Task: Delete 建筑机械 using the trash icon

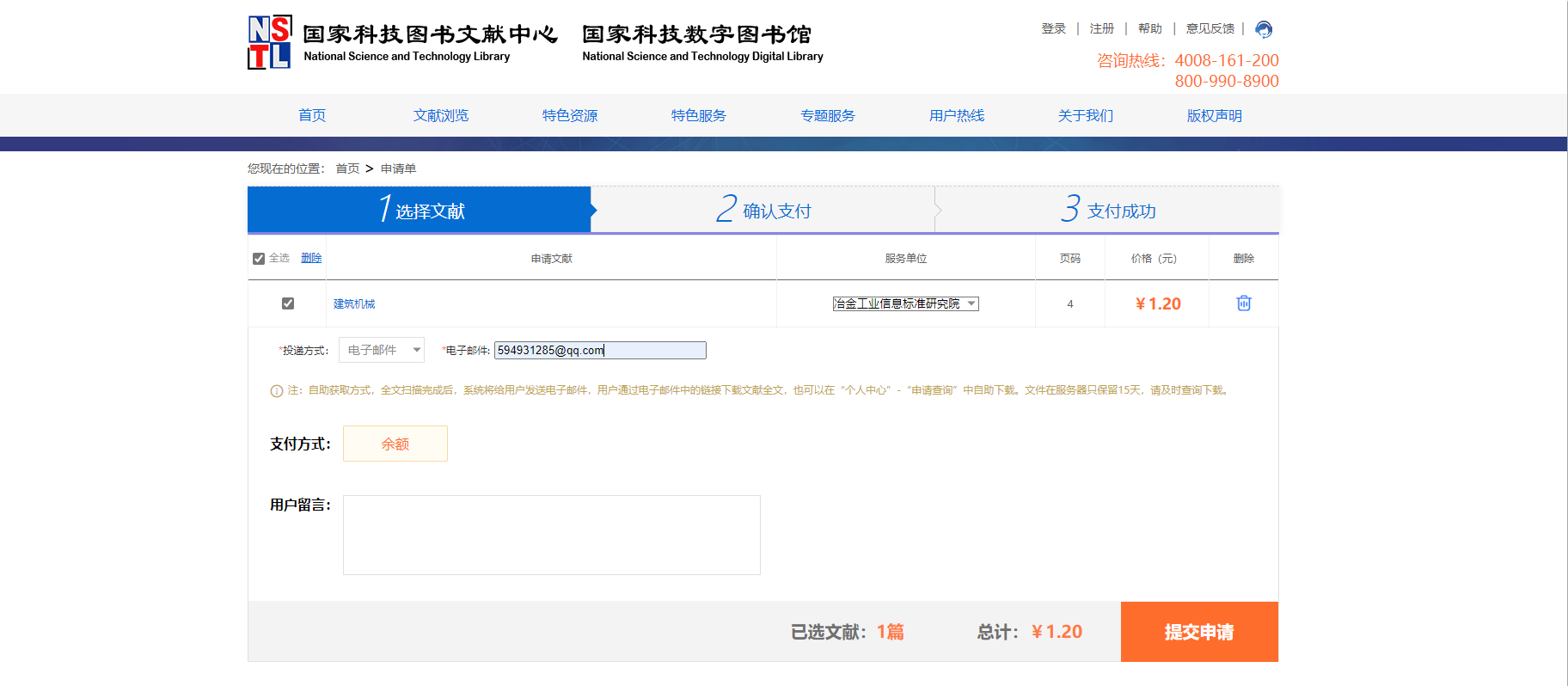Action: pyautogui.click(x=1243, y=303)
